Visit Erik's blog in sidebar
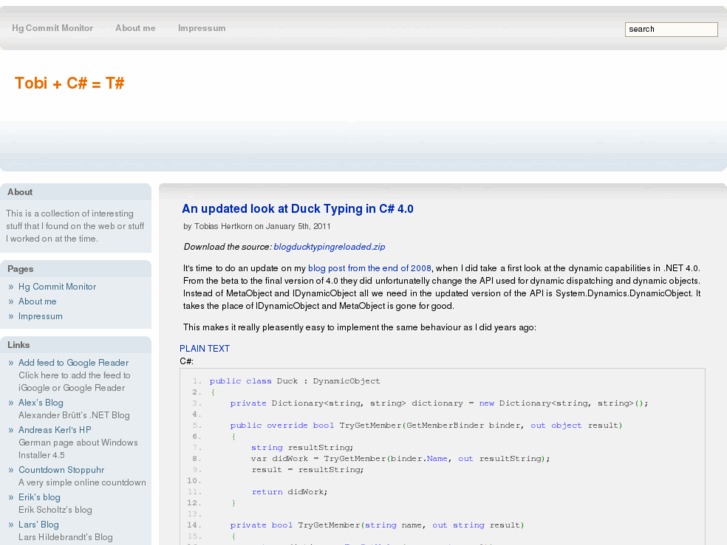Image resolution: width=727 pixels, height=545 pixels. [39, 497]
